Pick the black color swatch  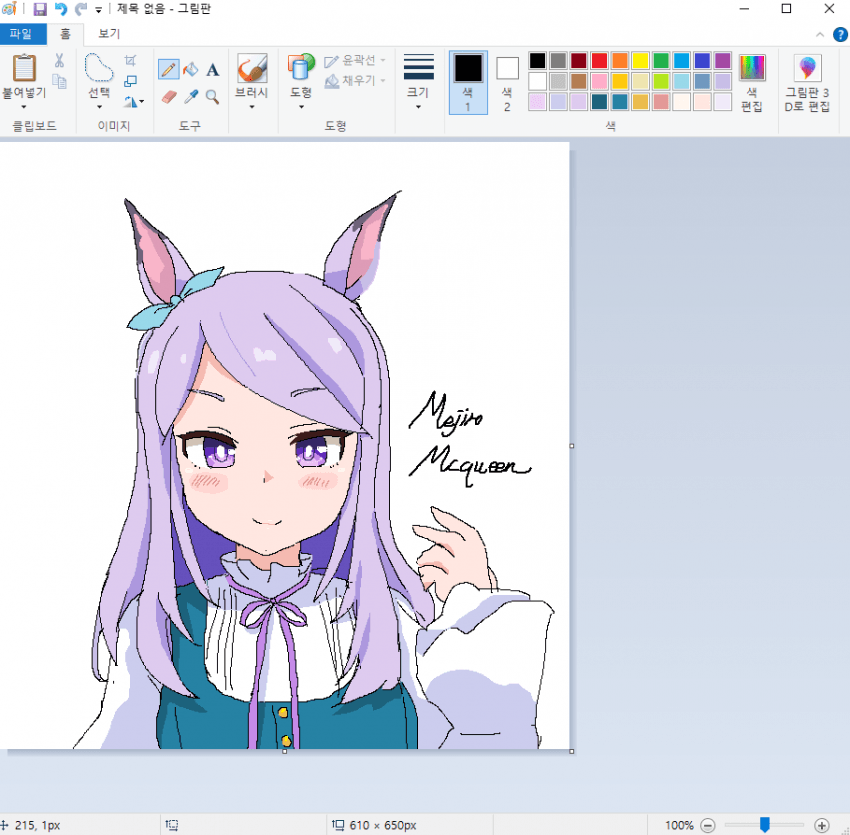pos(537,60)
